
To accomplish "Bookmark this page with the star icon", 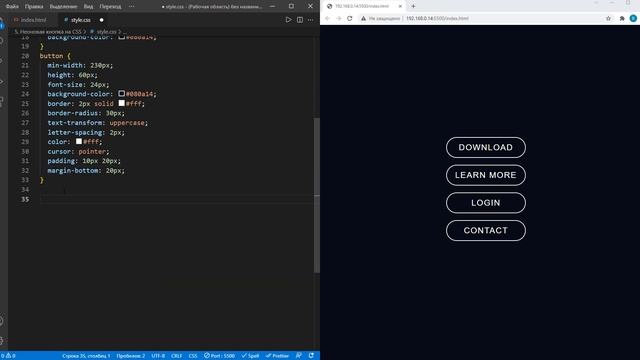I will pyautogui.click(x=608, y=18).
